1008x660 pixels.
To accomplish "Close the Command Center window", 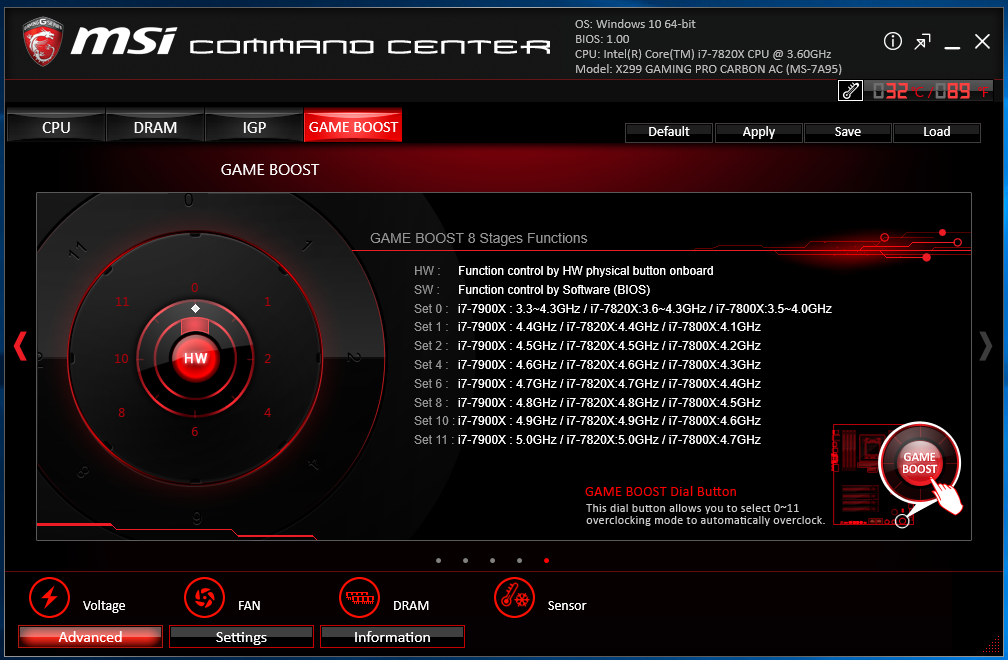I will (x=982, y=42).
